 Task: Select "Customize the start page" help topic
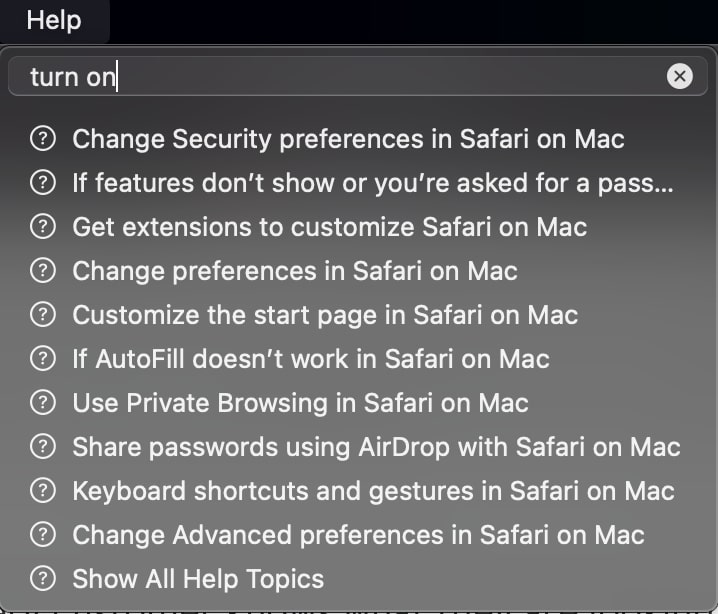click(325, 315)
